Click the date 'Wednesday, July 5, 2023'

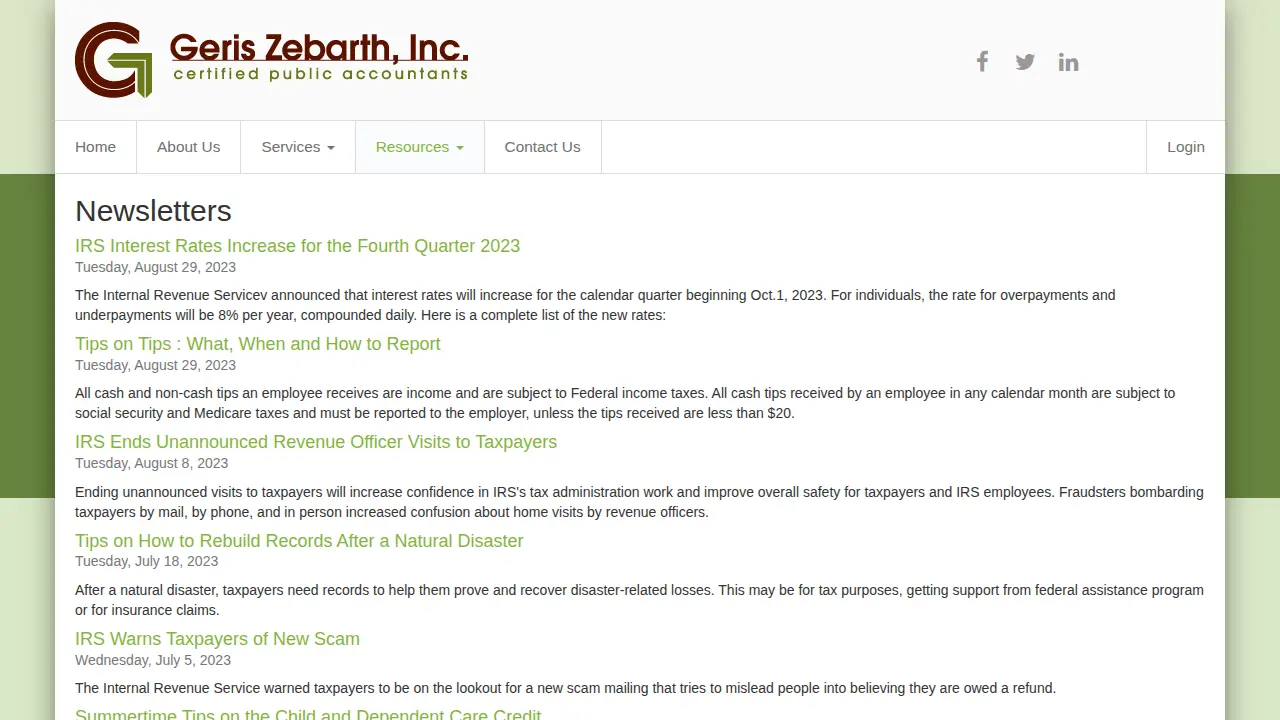[x=153, y=660]
